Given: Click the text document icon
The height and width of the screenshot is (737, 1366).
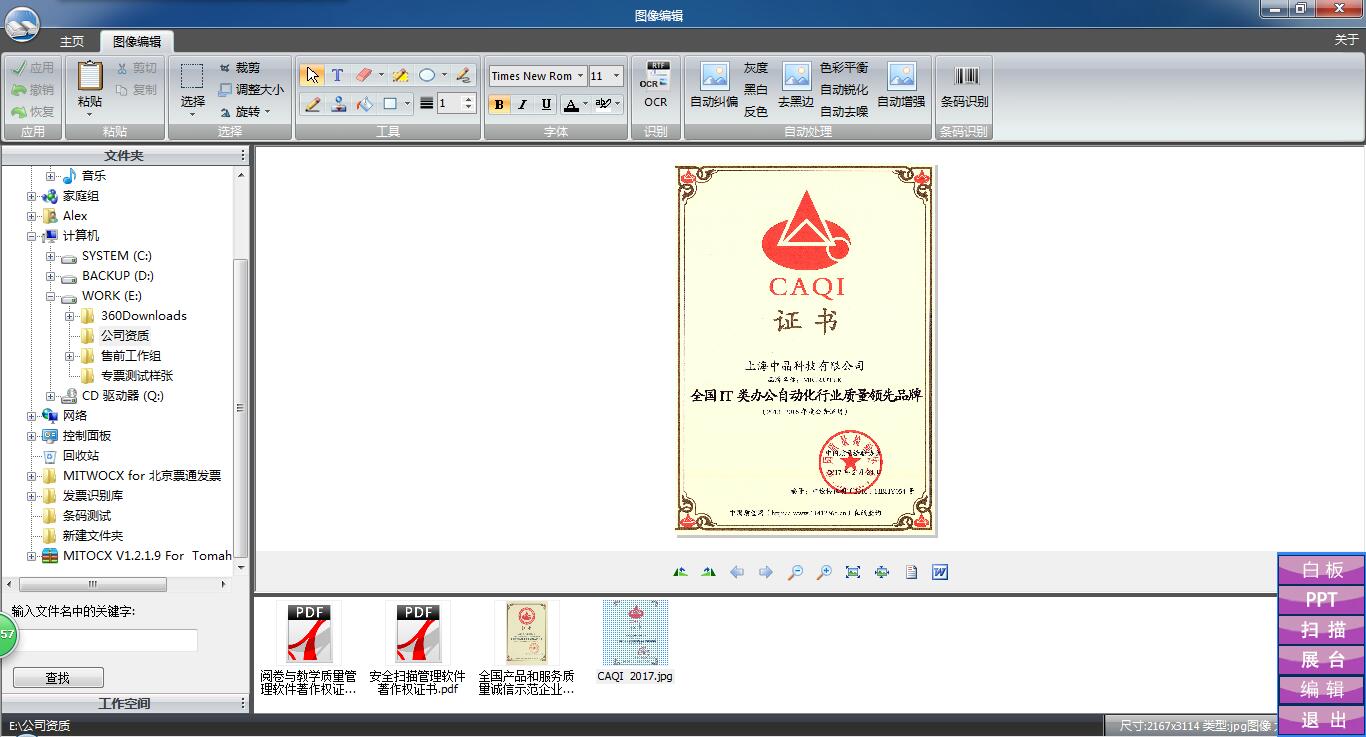Looking at the screenshot, I should click(911, 572).
